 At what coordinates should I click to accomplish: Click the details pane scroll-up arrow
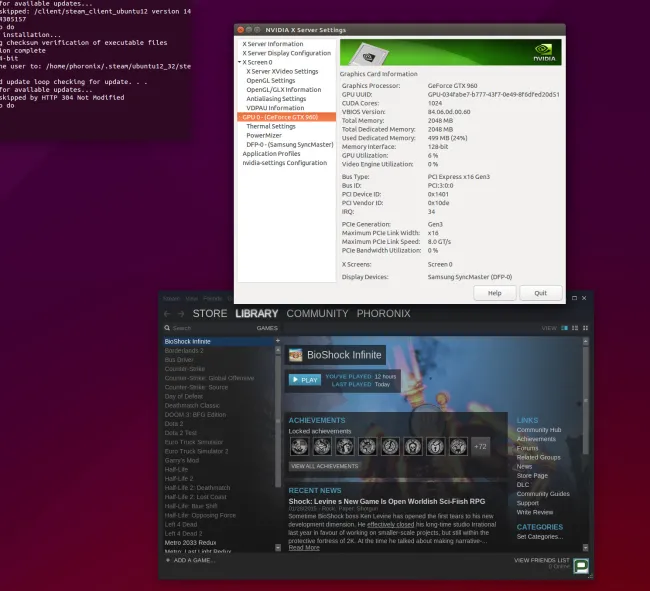point(585,342)
